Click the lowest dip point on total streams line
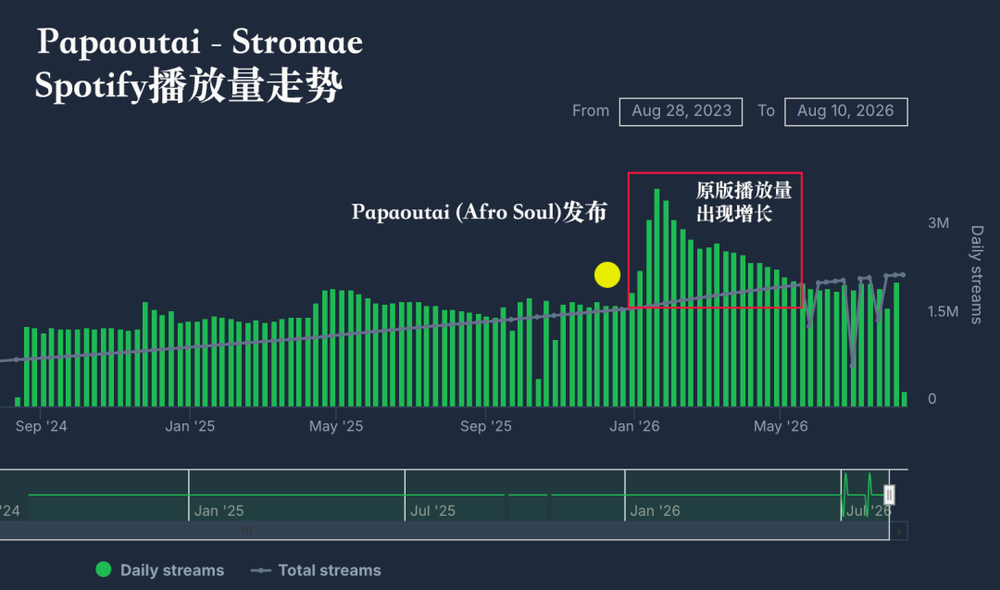 coord(852,366)
